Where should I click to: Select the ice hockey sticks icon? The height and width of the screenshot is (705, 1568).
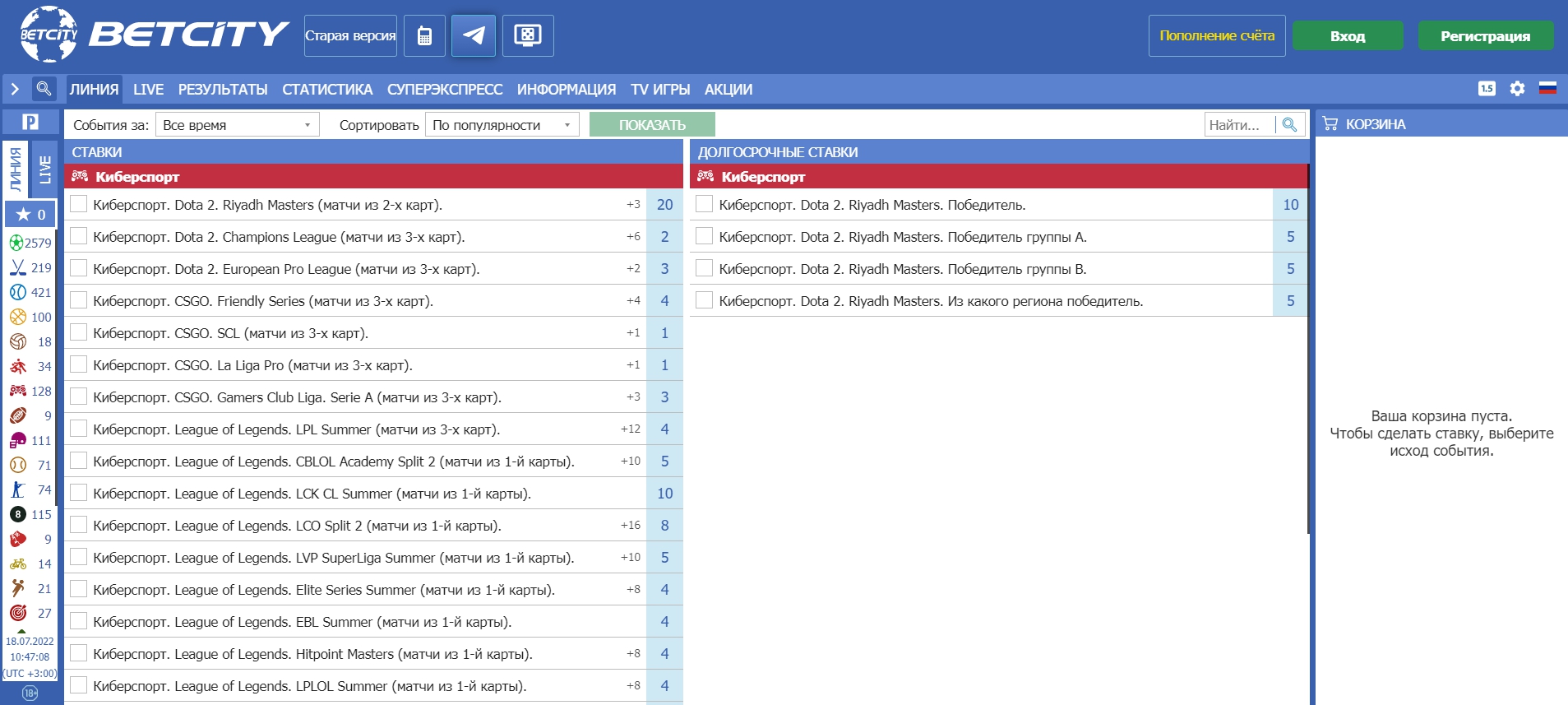(x=17, y=267)
